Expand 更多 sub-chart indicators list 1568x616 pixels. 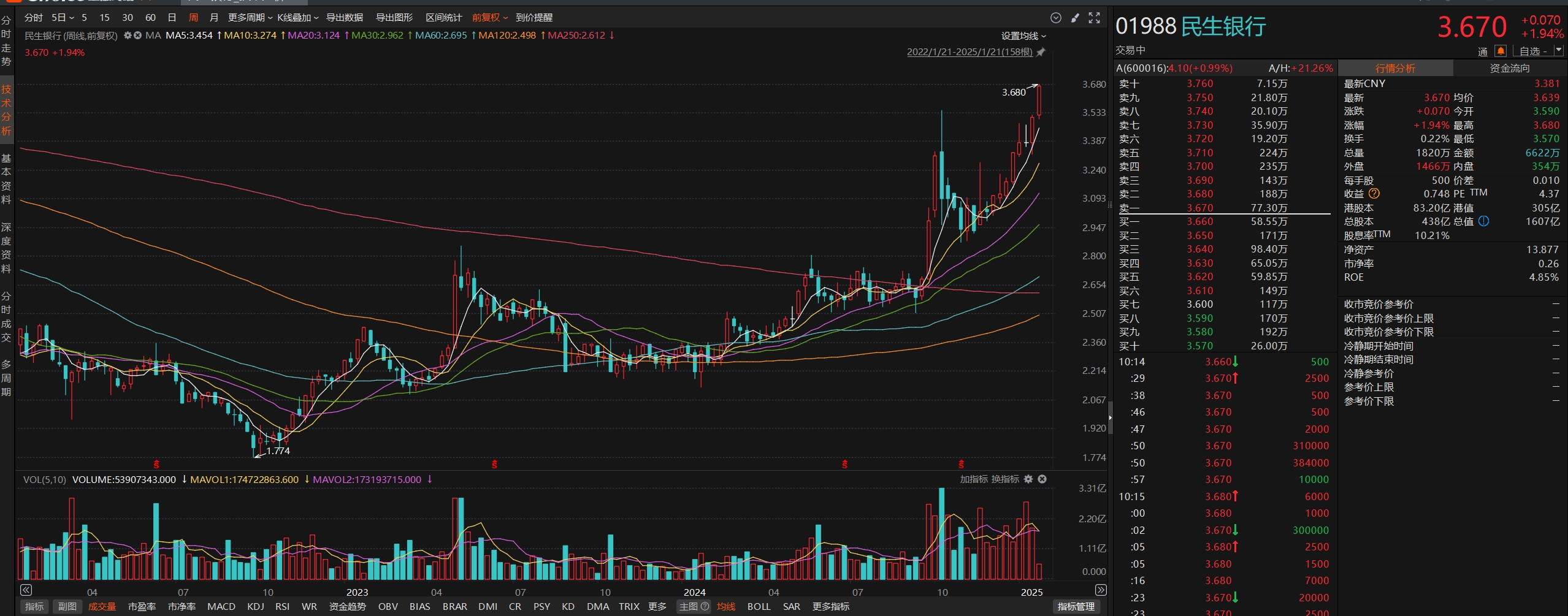click(x=657, y=606)
